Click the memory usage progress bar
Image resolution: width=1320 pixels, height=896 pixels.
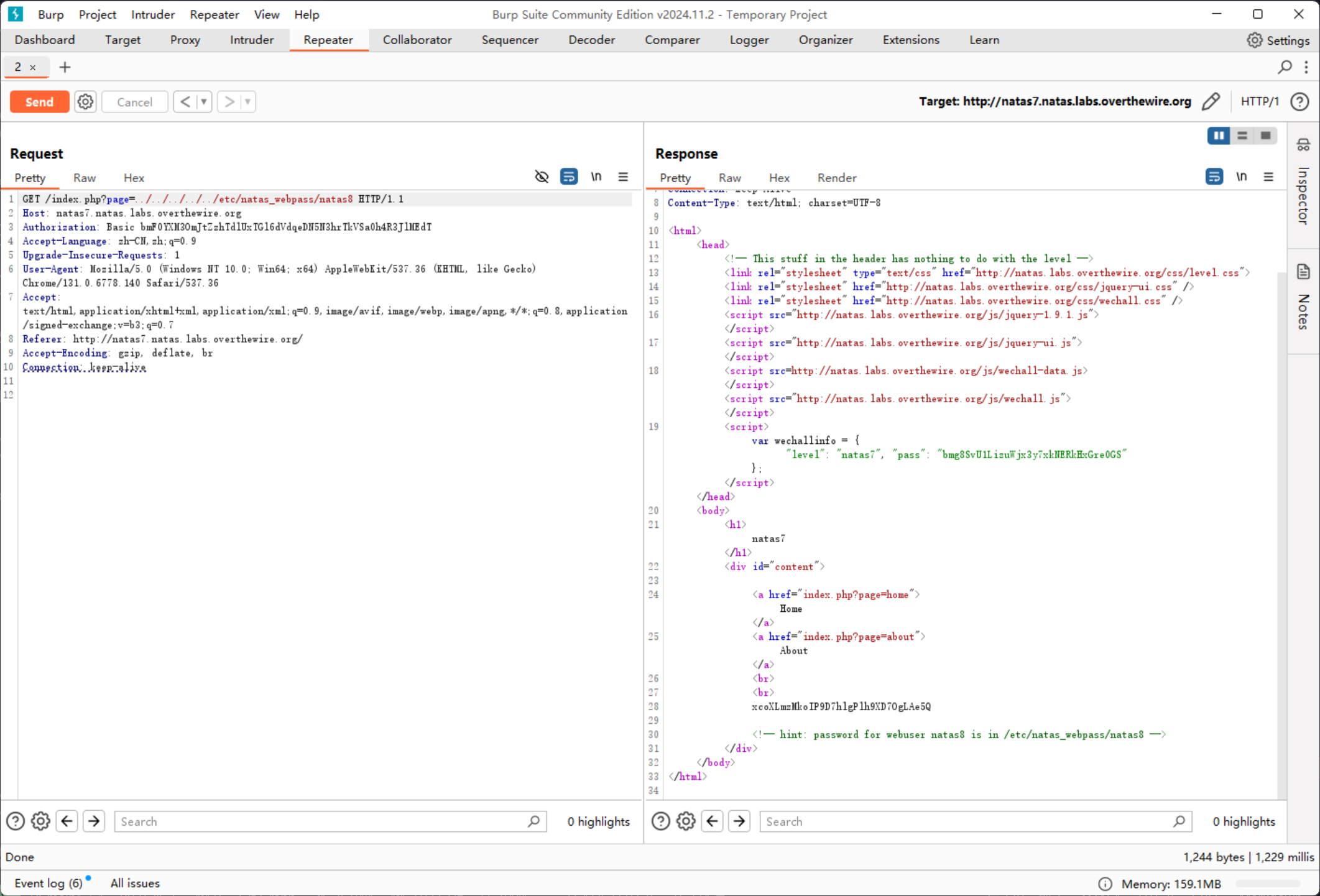click(1268, 884)
